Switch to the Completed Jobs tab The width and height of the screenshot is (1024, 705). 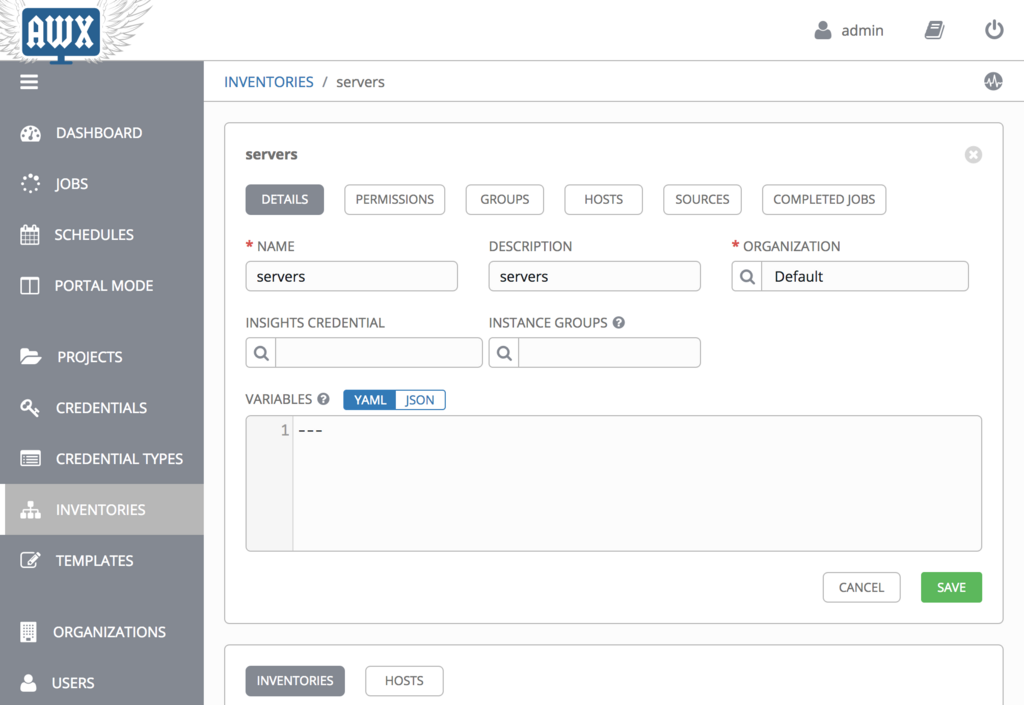(x=824, y=200)
